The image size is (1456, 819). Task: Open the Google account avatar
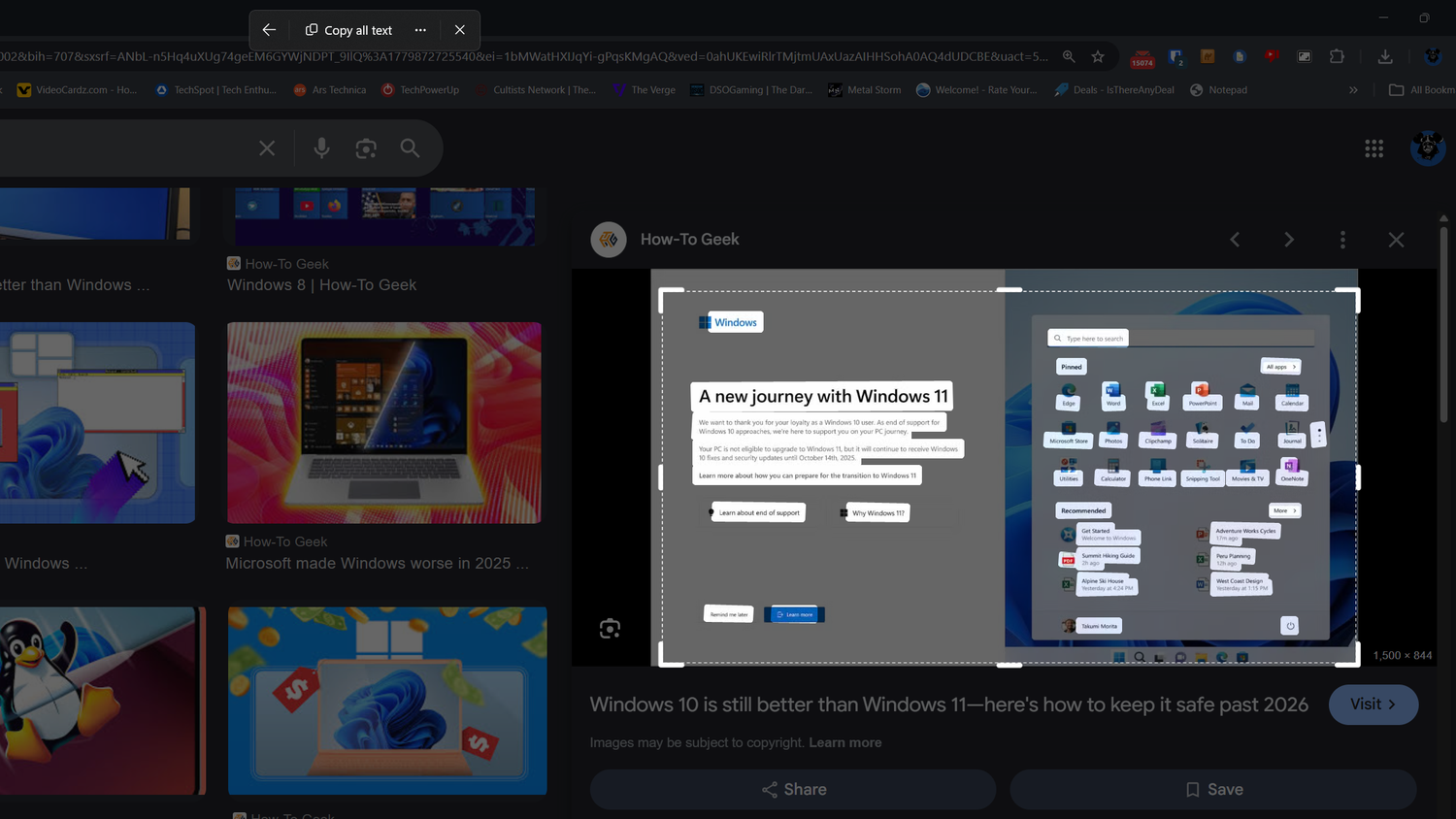coord(1428,148)
